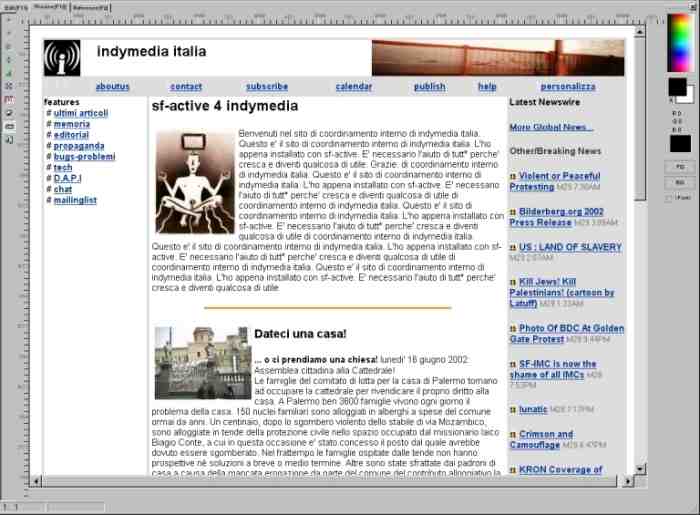Open SF-IMC is now the shame headline
The image size is (700, 515).
point(553,370)
